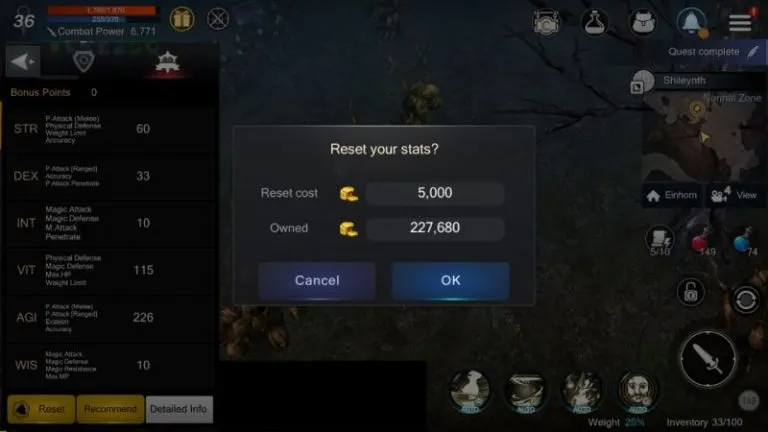This screenshot has height=432, width=768.
Task: Select the helmet character tab
Action: (x=167, y=63)
